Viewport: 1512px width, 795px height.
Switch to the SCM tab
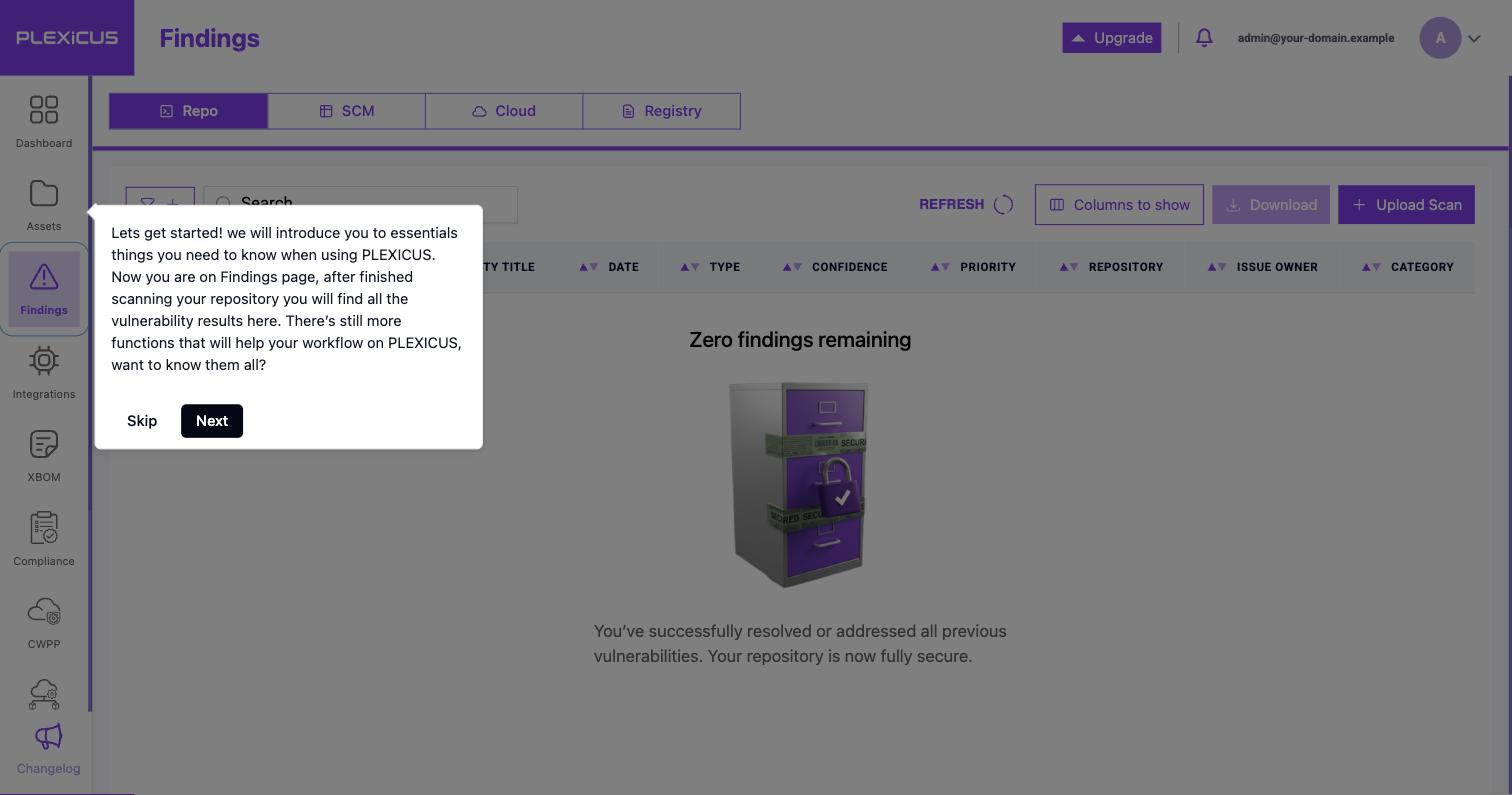click(346, 111)
